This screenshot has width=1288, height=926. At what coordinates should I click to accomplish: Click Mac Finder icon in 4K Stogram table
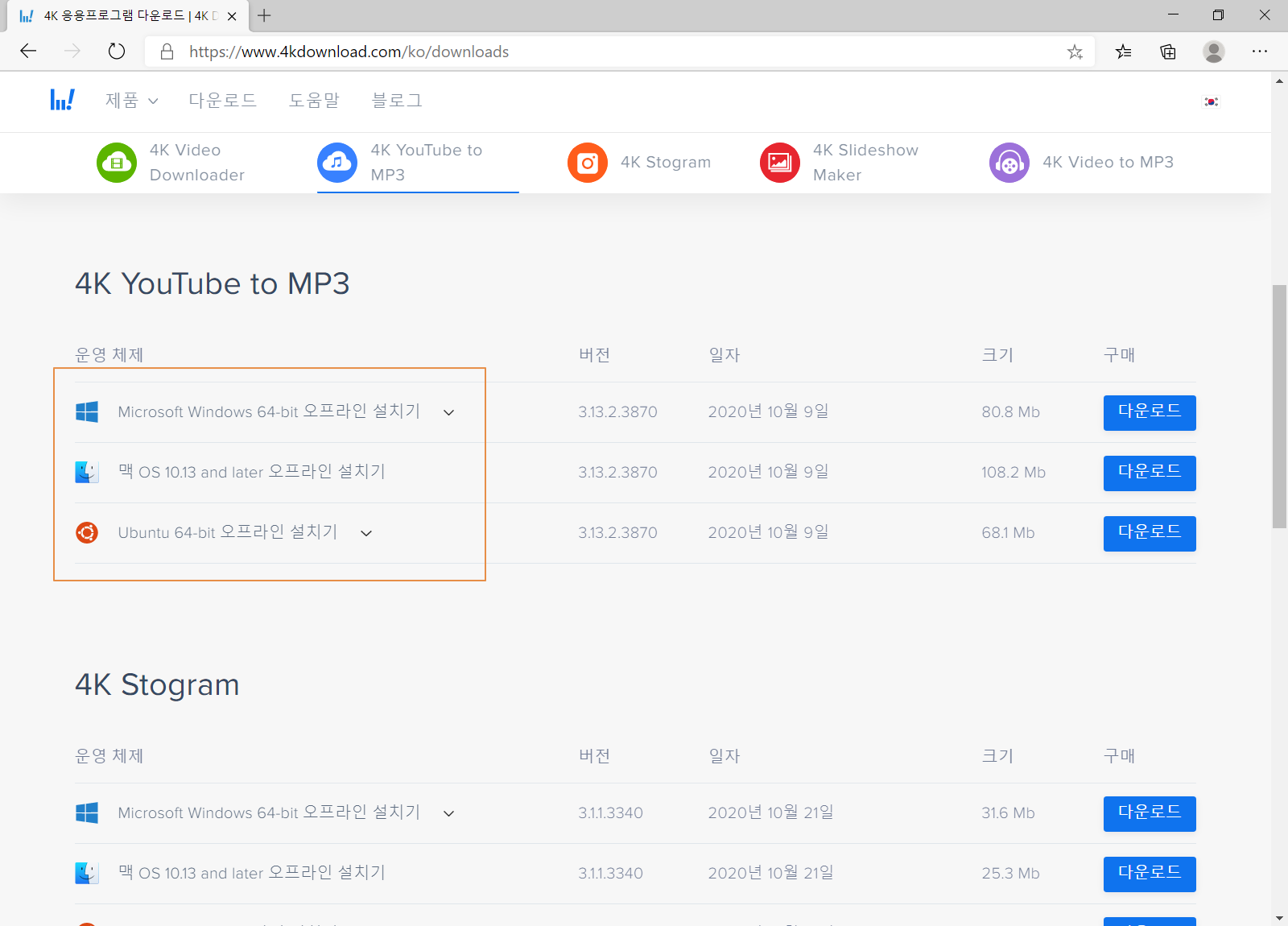pyautogui.click(x=87, y=873)
